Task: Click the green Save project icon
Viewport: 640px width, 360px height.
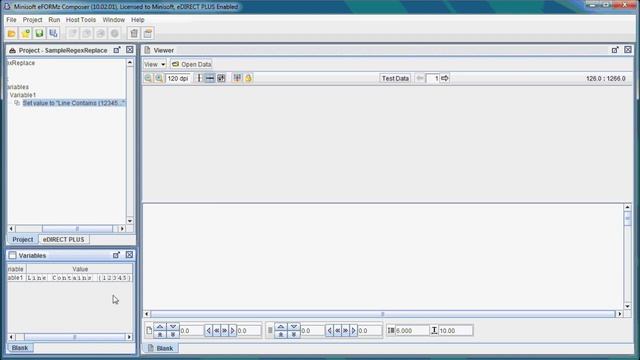Action: [x=39, y=33]
